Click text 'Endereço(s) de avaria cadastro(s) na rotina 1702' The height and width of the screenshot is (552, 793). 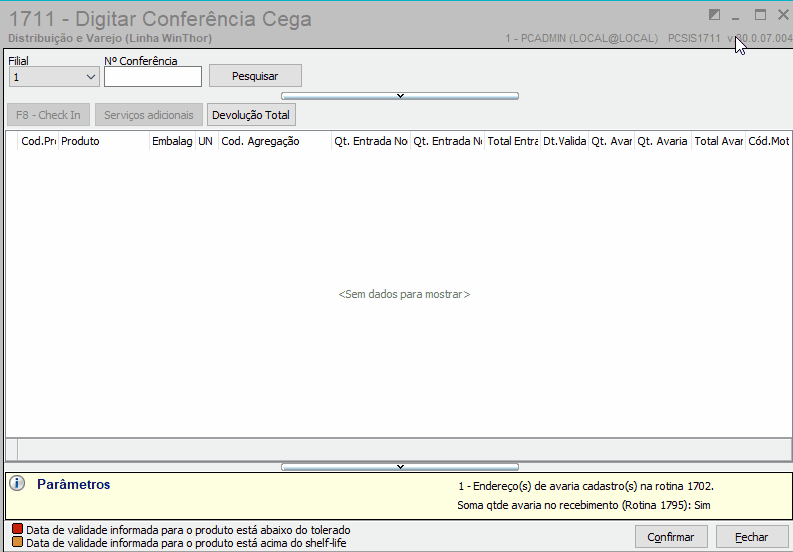coord(593,486)
